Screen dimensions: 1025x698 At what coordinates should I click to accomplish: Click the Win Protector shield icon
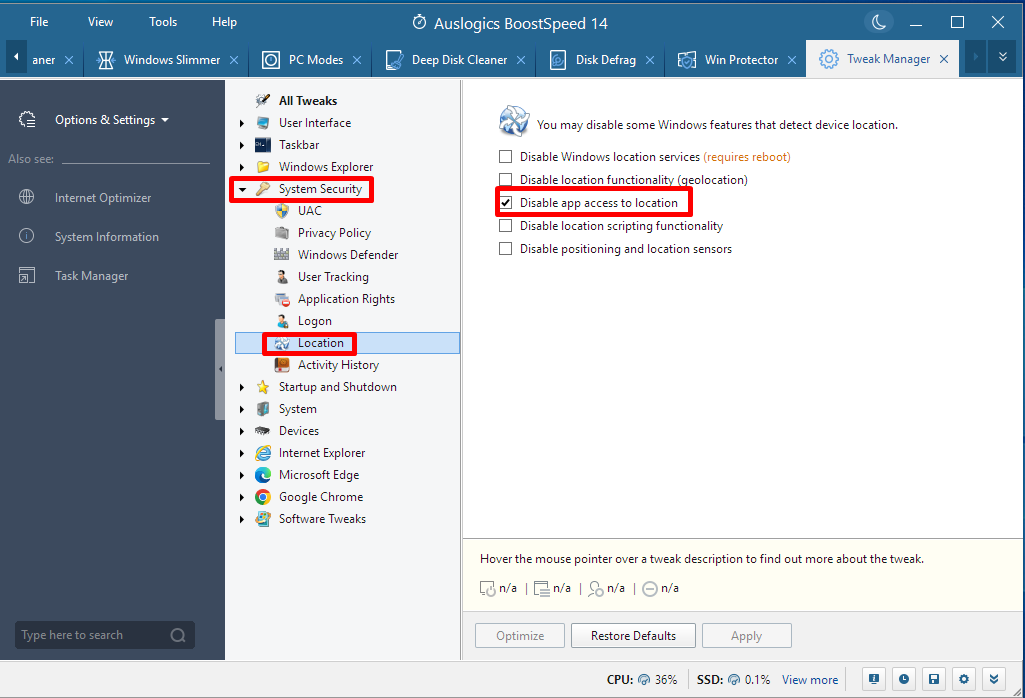click(x=686, y=60)
